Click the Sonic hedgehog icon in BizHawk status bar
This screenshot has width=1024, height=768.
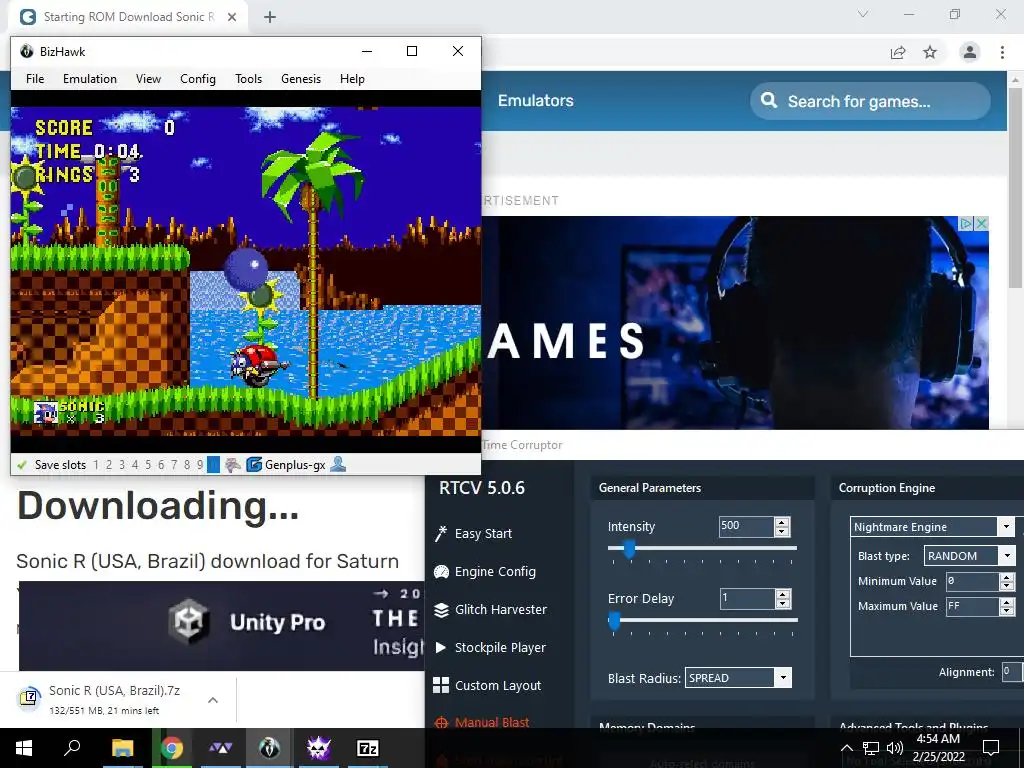click(x=233, y=465)
